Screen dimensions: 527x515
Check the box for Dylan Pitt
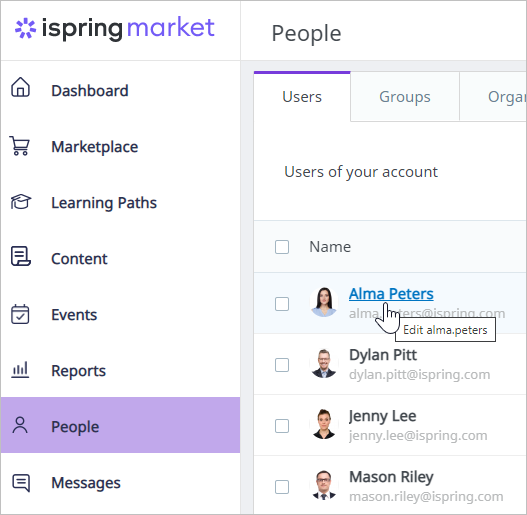click(282, 365)
